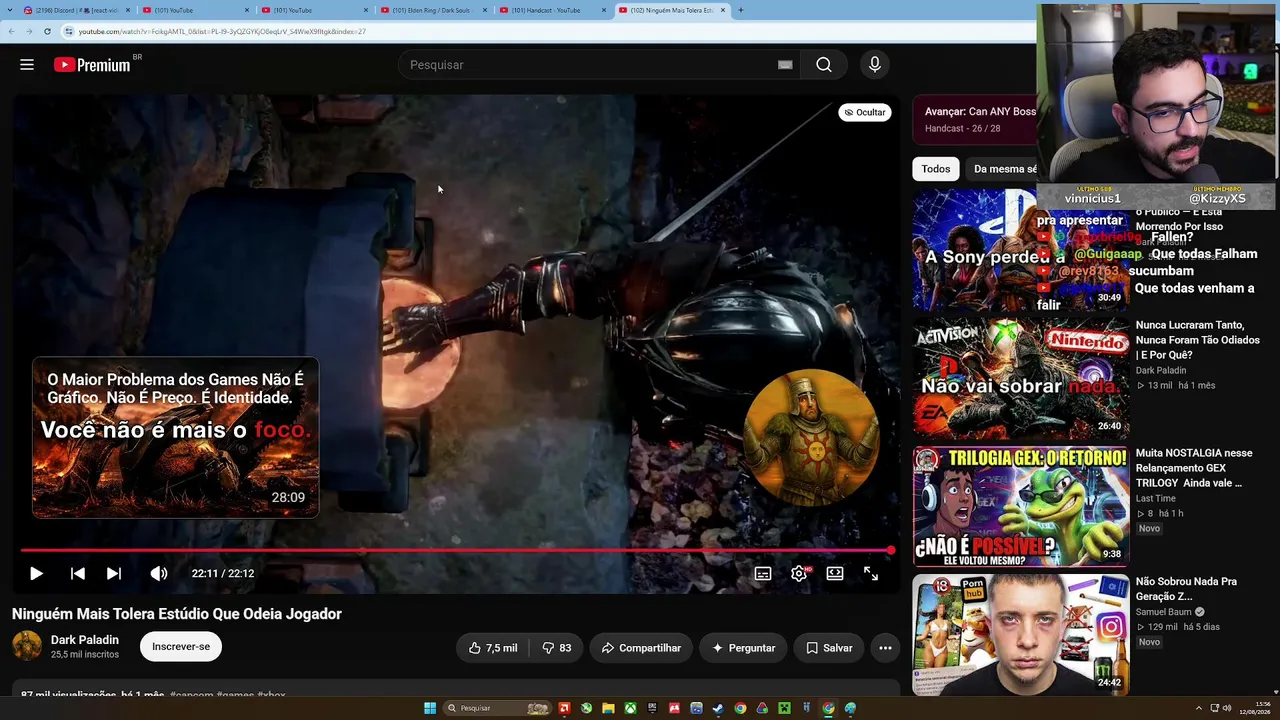Open Steam from the taskbar
Screen dimensions: 1280x720
click(x=718, y=708)
